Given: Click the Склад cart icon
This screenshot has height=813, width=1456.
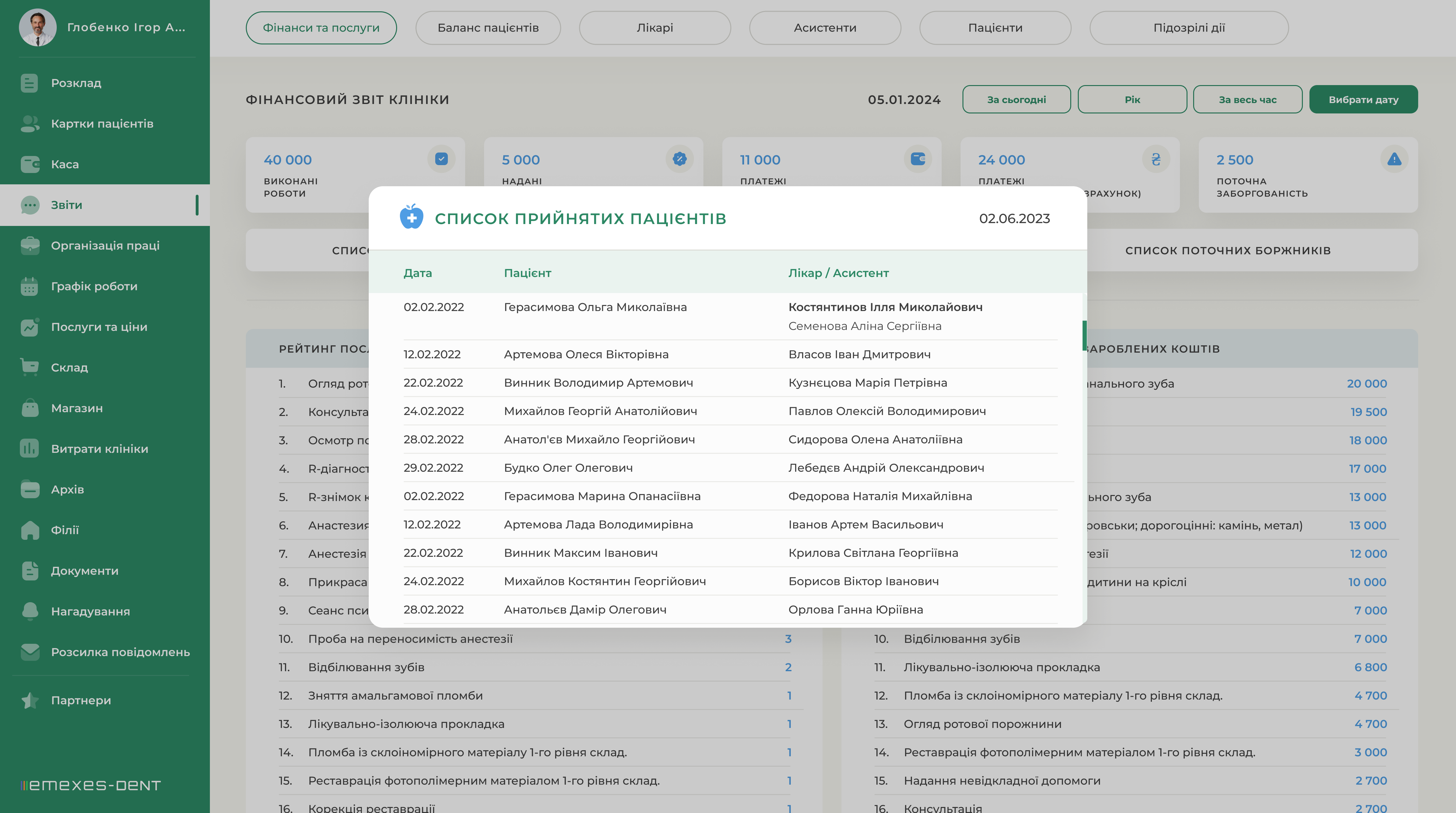Looking at the screenshot, I should [29, 367].
